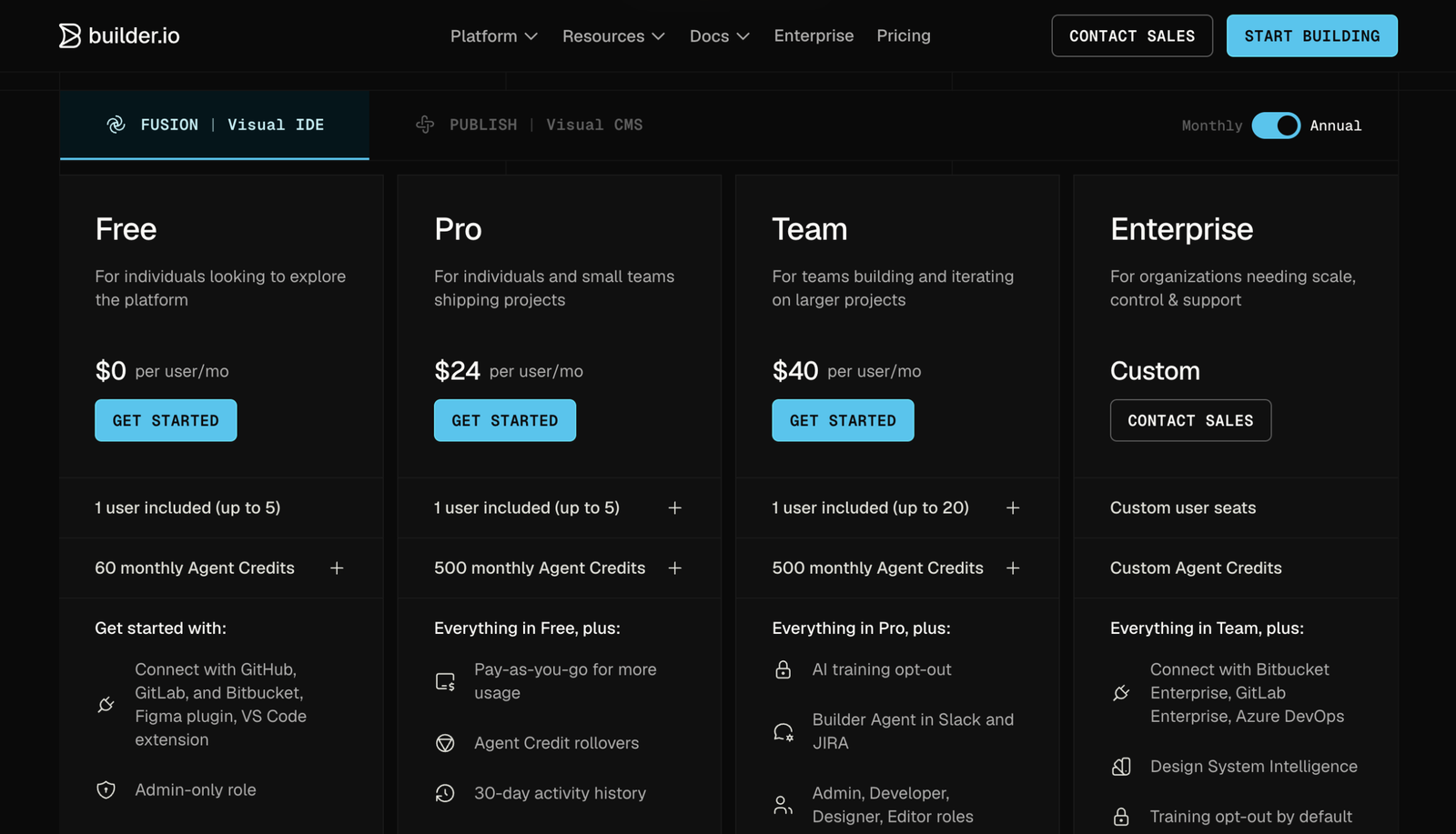Viewport: 1456px width, 834px height.
Task: Click the Publish tab icon
Action: [425, 125]
